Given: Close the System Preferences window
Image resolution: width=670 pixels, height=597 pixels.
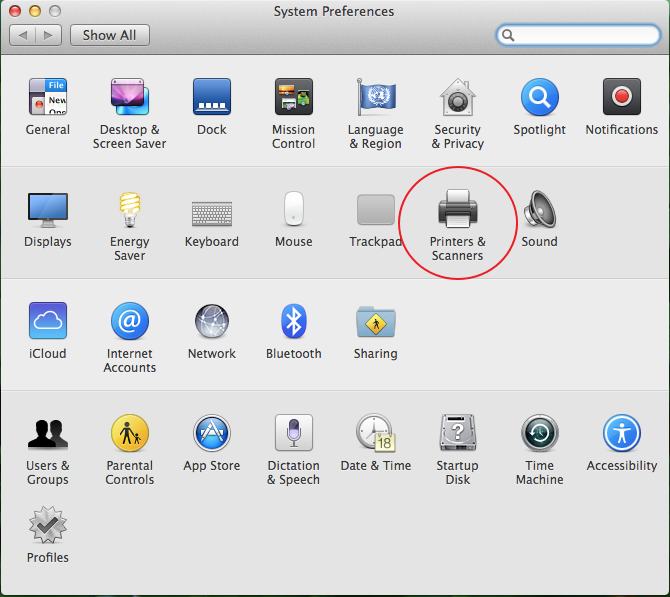Looking at the screenshot, I should tap(15, 11).
